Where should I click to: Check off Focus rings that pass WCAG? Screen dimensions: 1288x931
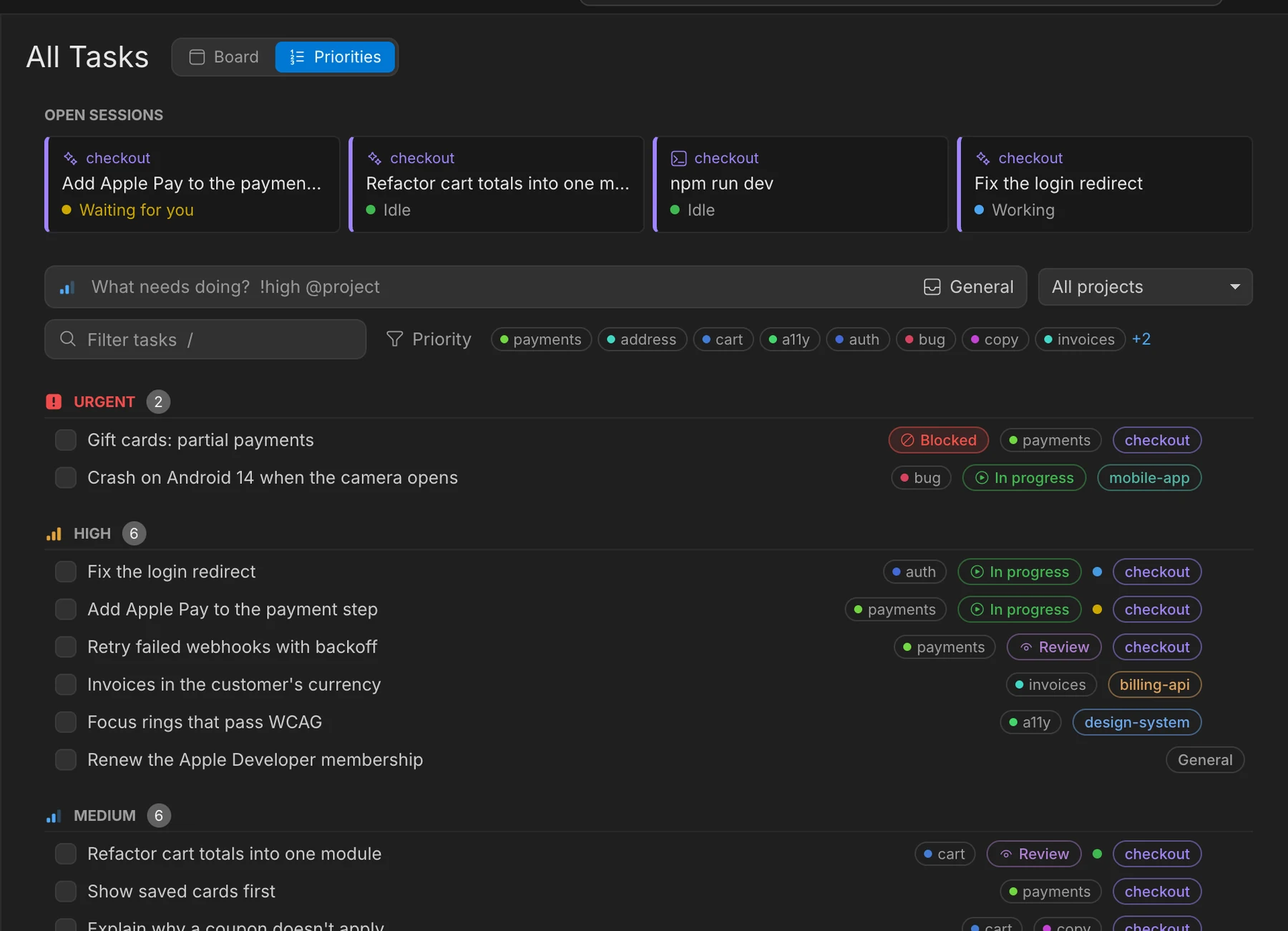[x=66, y=722]
